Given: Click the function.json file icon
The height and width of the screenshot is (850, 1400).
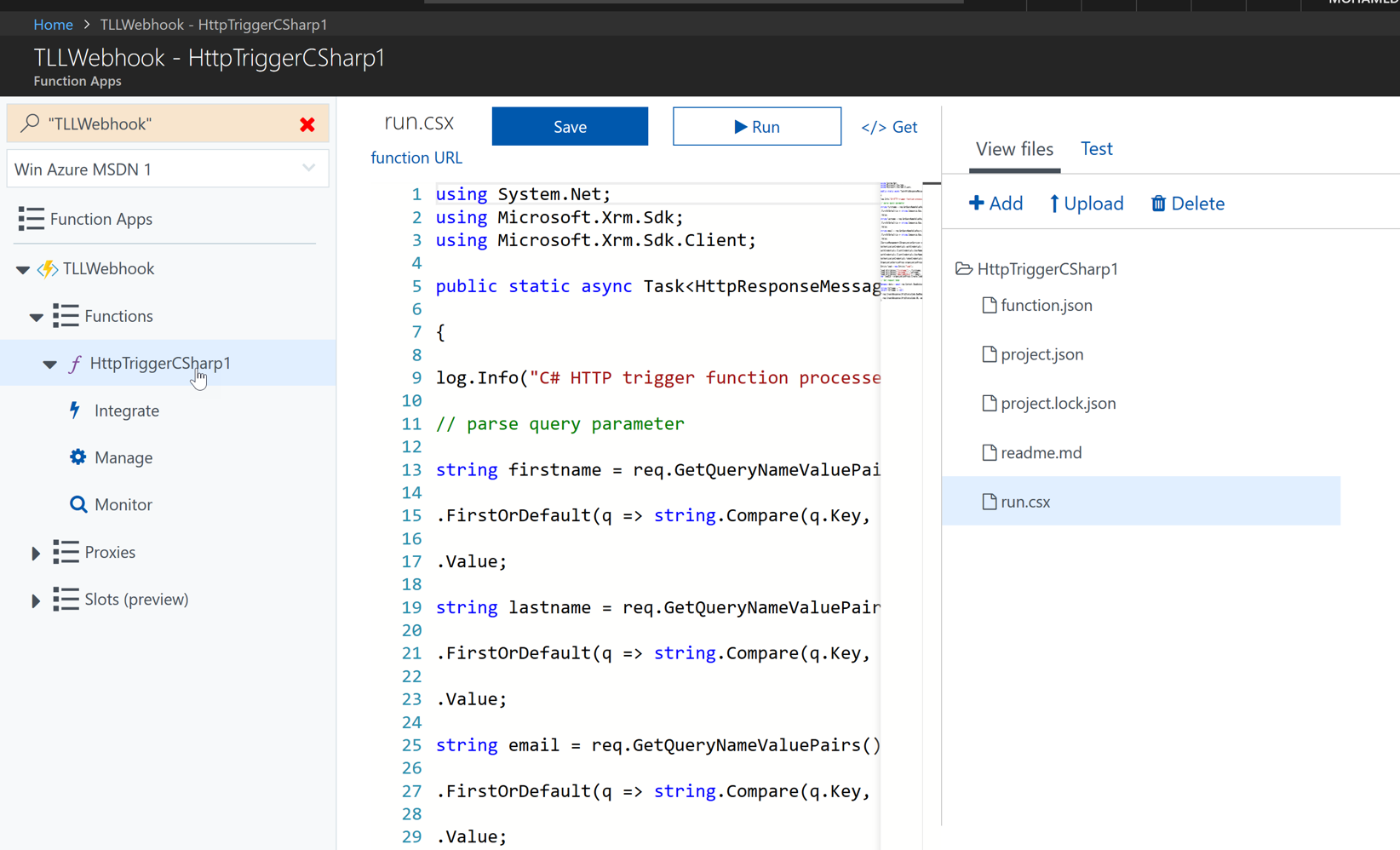Looking at the screenshot, I should coord(989,305).
